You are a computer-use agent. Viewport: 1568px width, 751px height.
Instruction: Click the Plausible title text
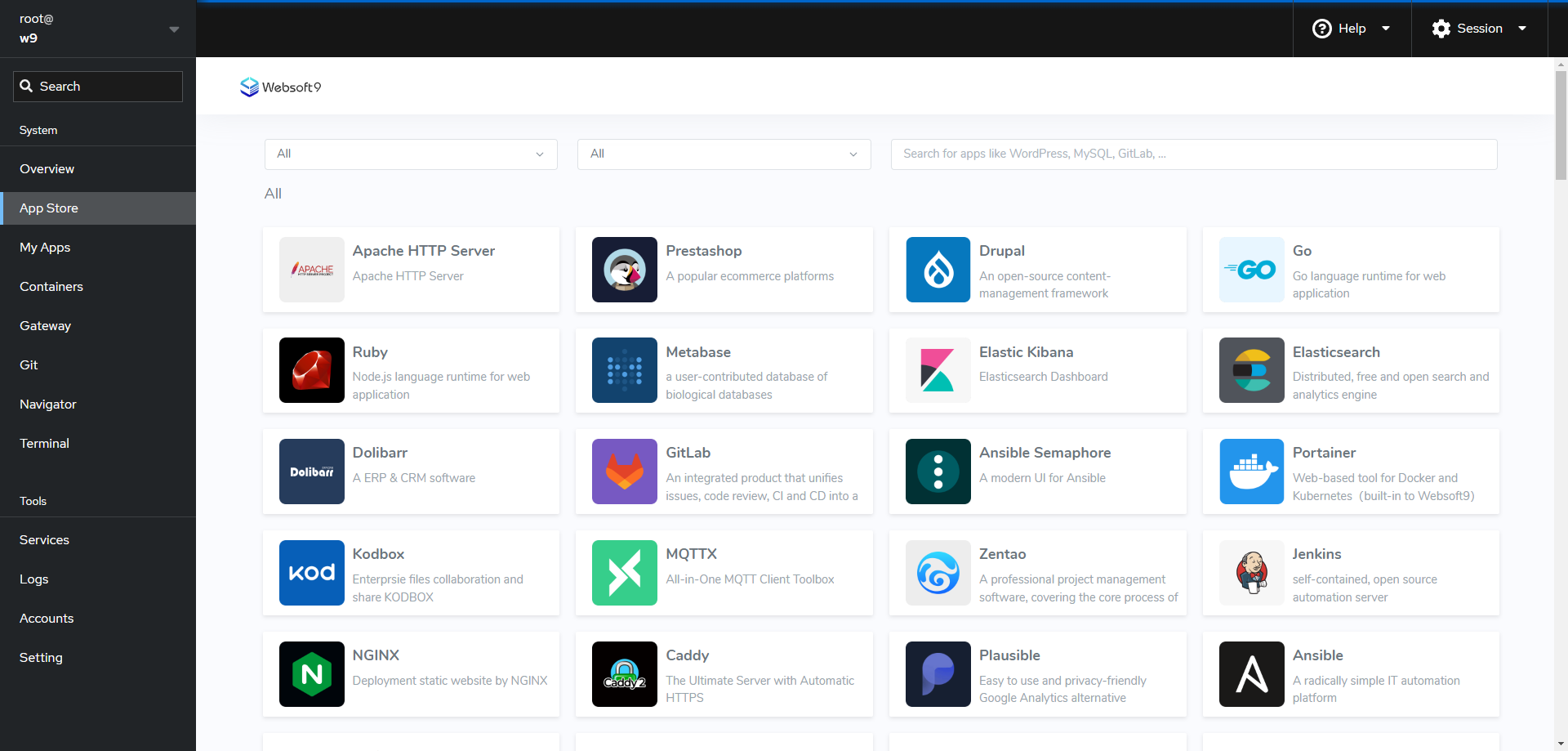[x=1009, y=655]
